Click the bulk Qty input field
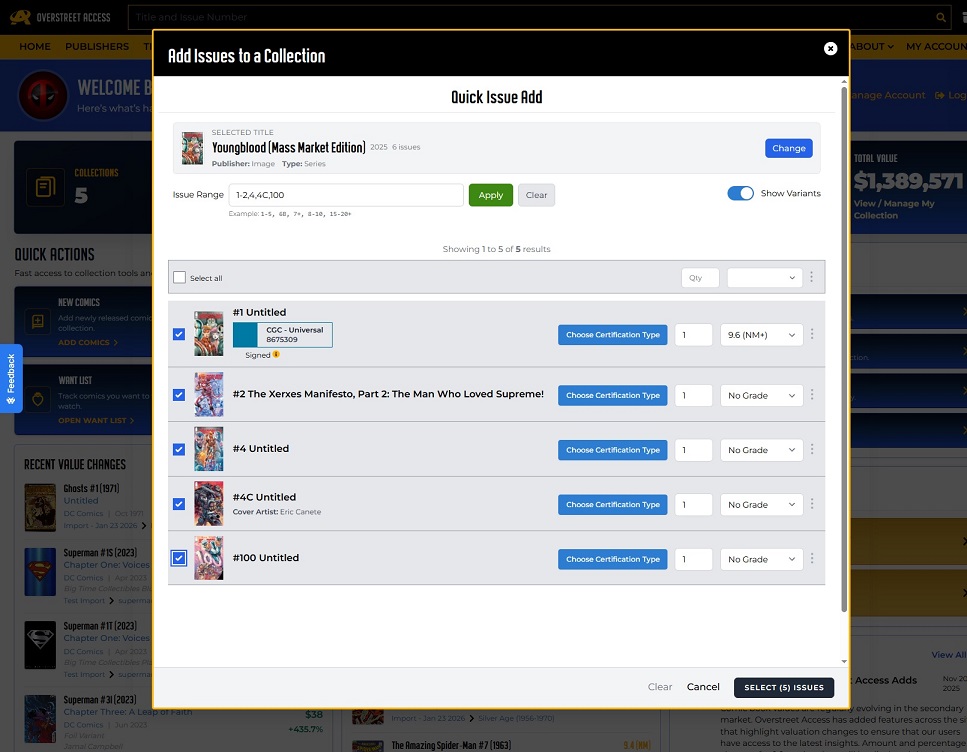 point(701,278)
